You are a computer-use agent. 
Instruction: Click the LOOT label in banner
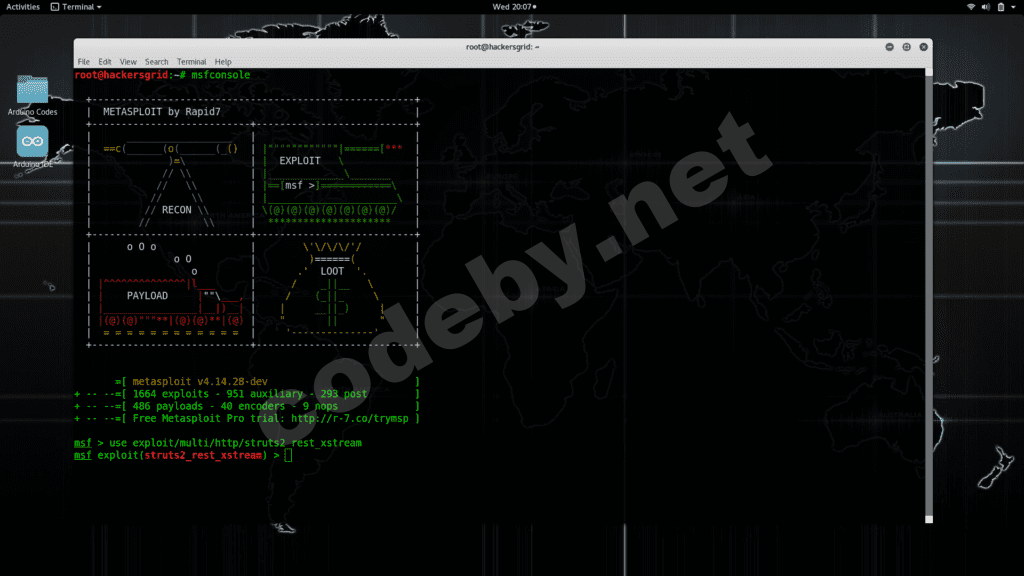pyautogui.click(x=332, y=271)
